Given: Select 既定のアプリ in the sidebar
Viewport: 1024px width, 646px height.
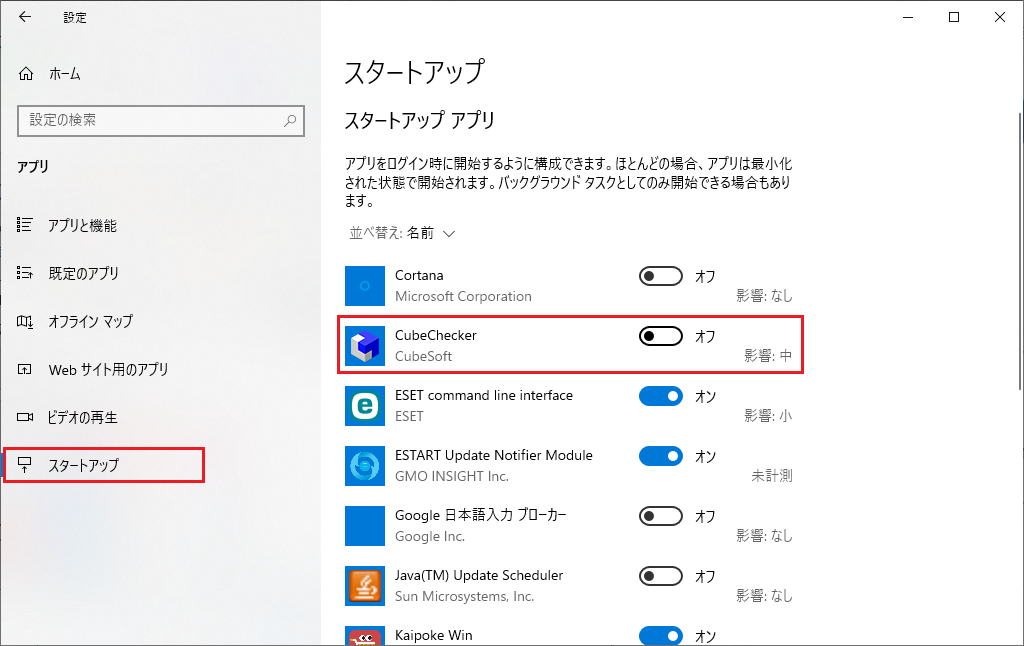Looking at the screenshot, I should [x=83, y=274].
